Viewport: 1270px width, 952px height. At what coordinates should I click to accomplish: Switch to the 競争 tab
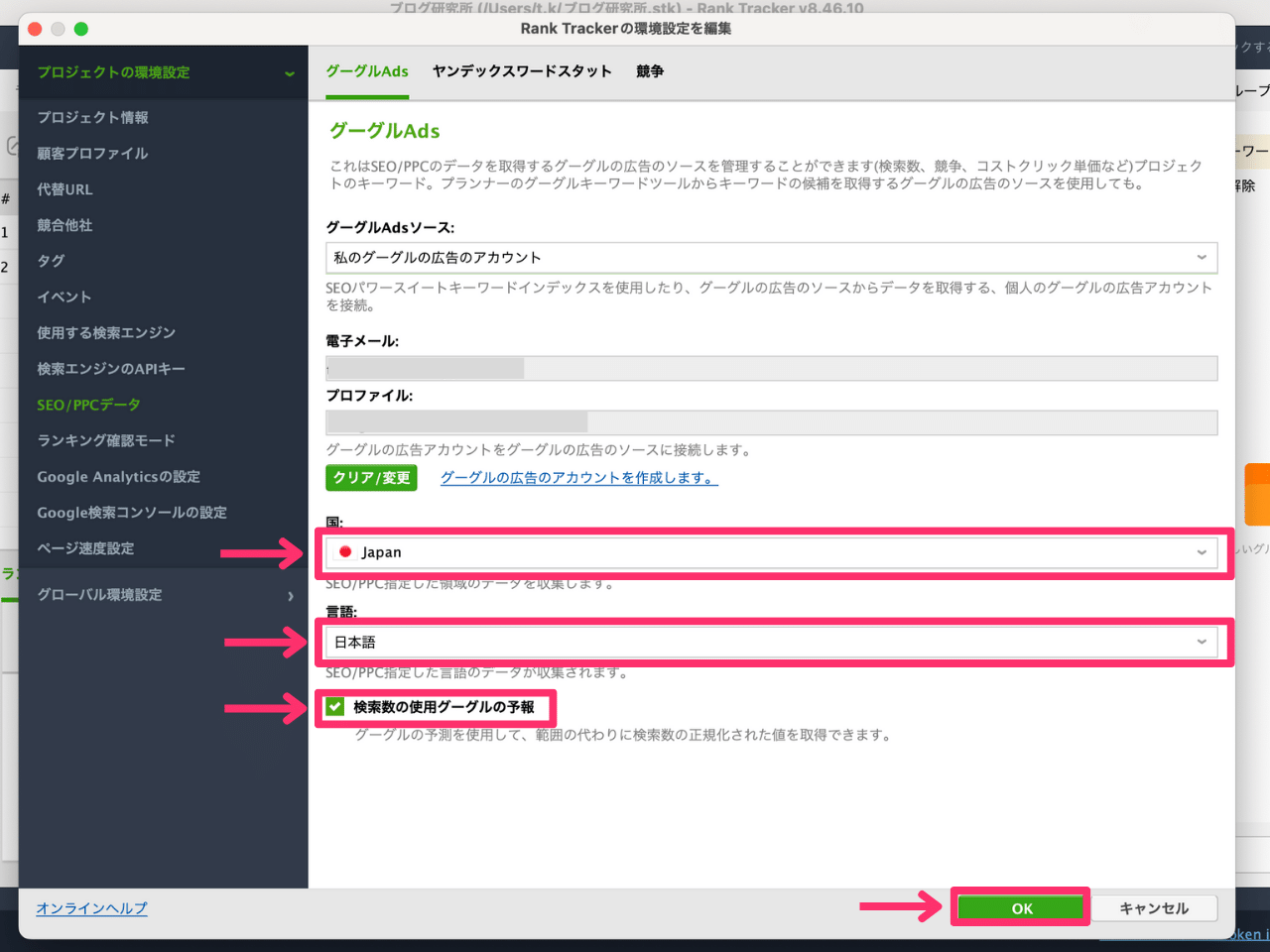point(650,71)
